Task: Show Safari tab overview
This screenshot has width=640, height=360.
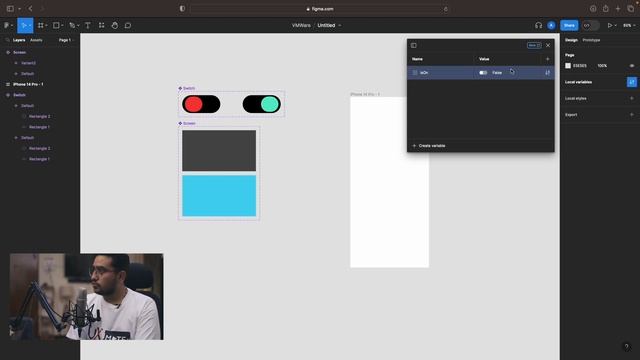Action: 631,9
